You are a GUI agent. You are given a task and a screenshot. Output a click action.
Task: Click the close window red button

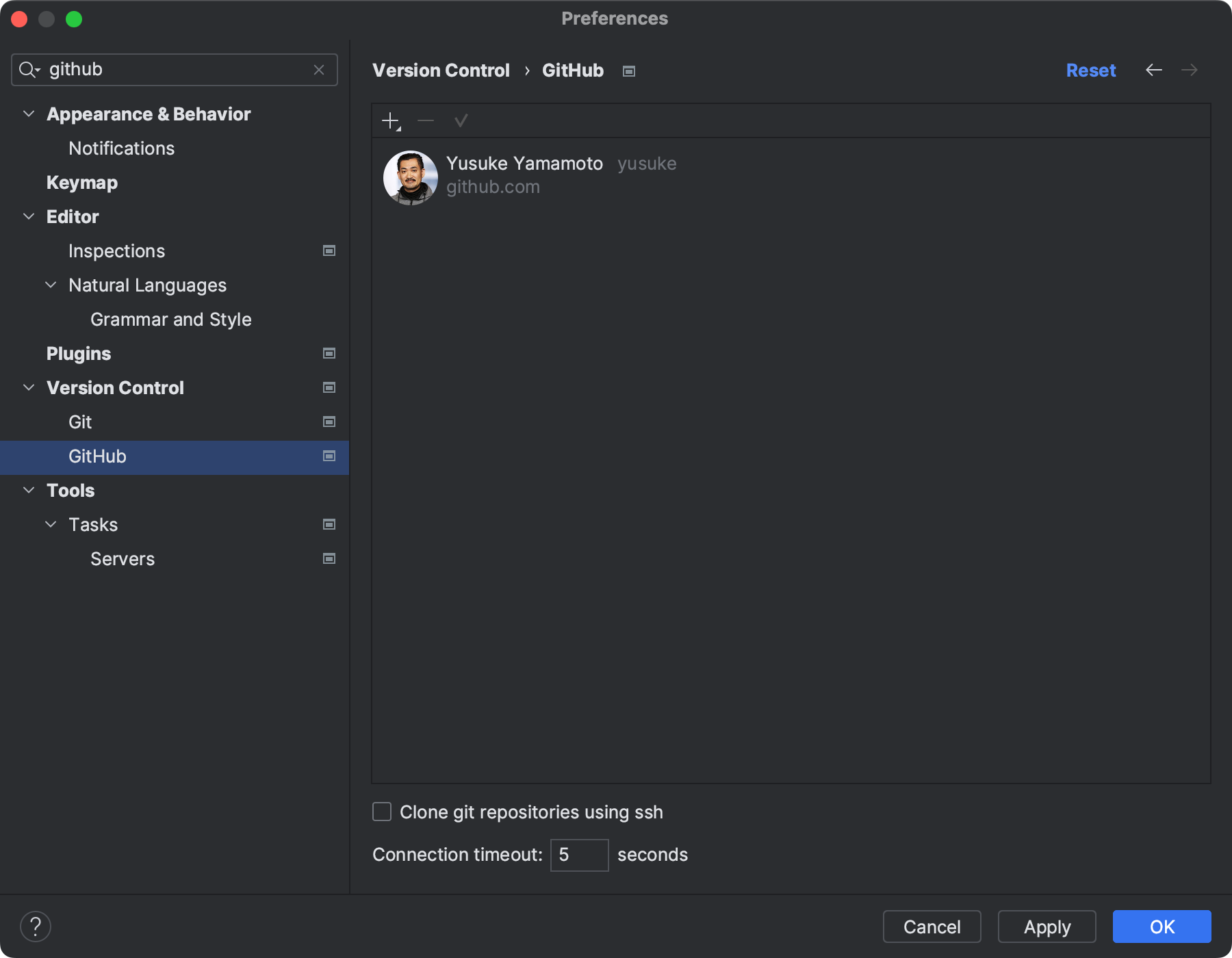tap(19, 19)
